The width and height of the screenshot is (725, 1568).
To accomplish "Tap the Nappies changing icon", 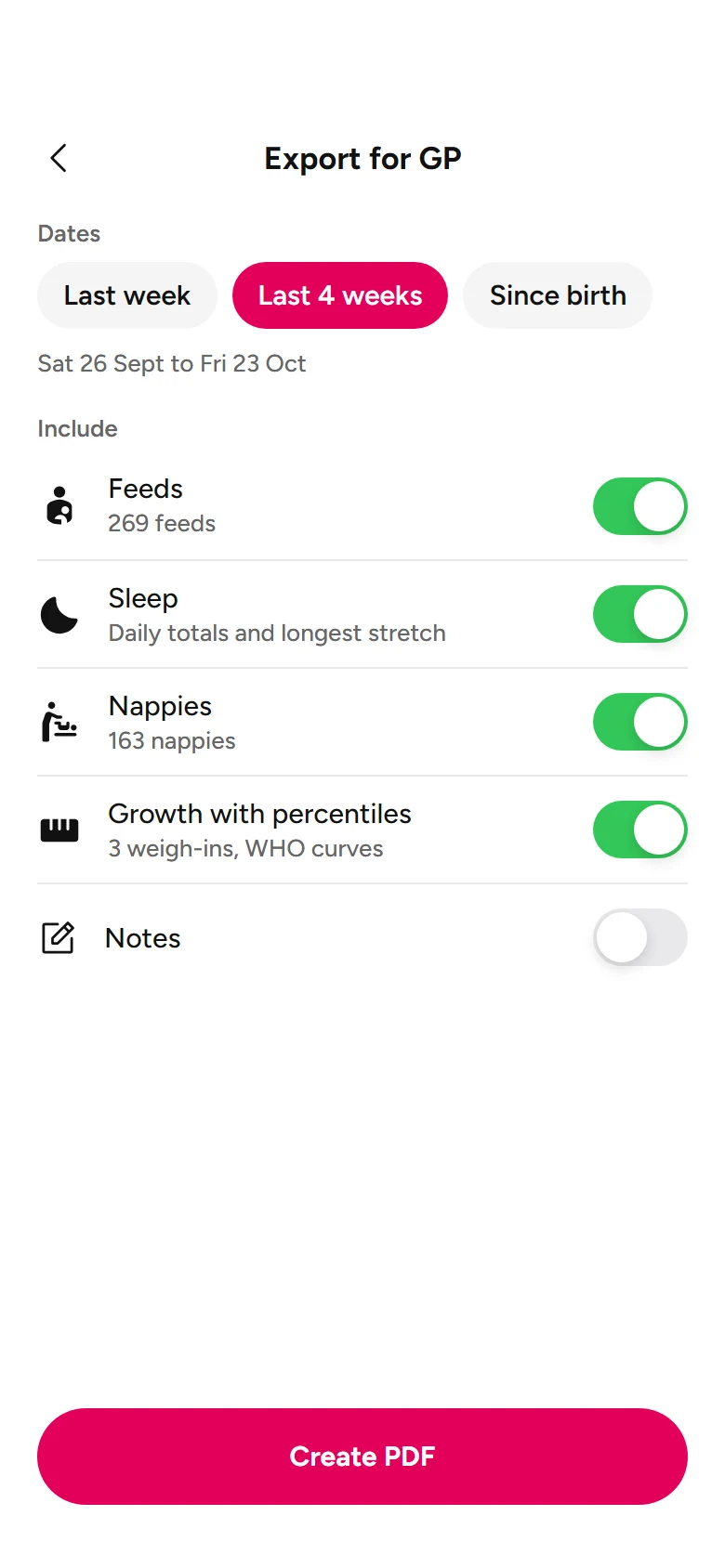I will 59,722.
